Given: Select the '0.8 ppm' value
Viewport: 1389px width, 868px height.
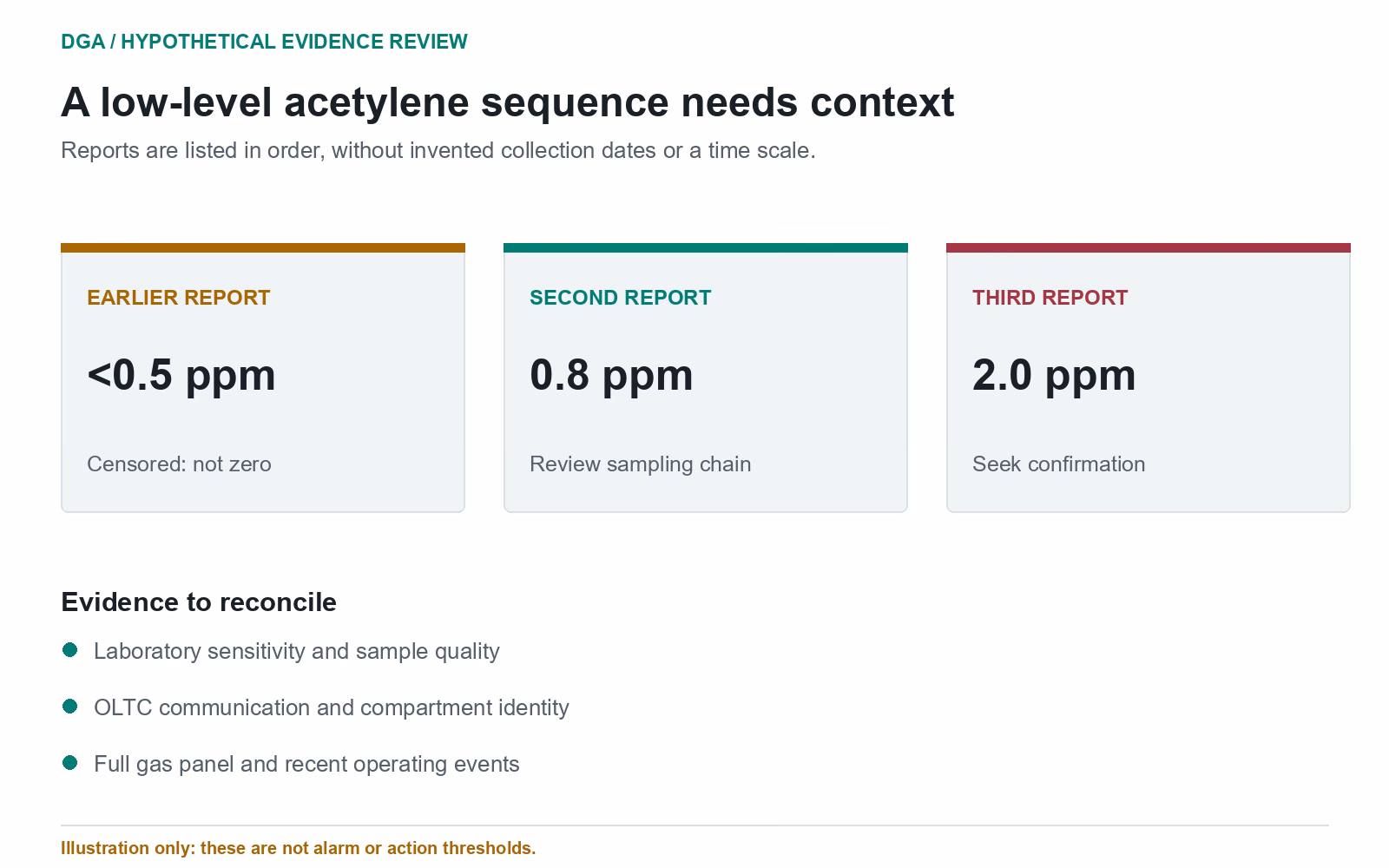Looking at the screenshot, I should (611, 375).
